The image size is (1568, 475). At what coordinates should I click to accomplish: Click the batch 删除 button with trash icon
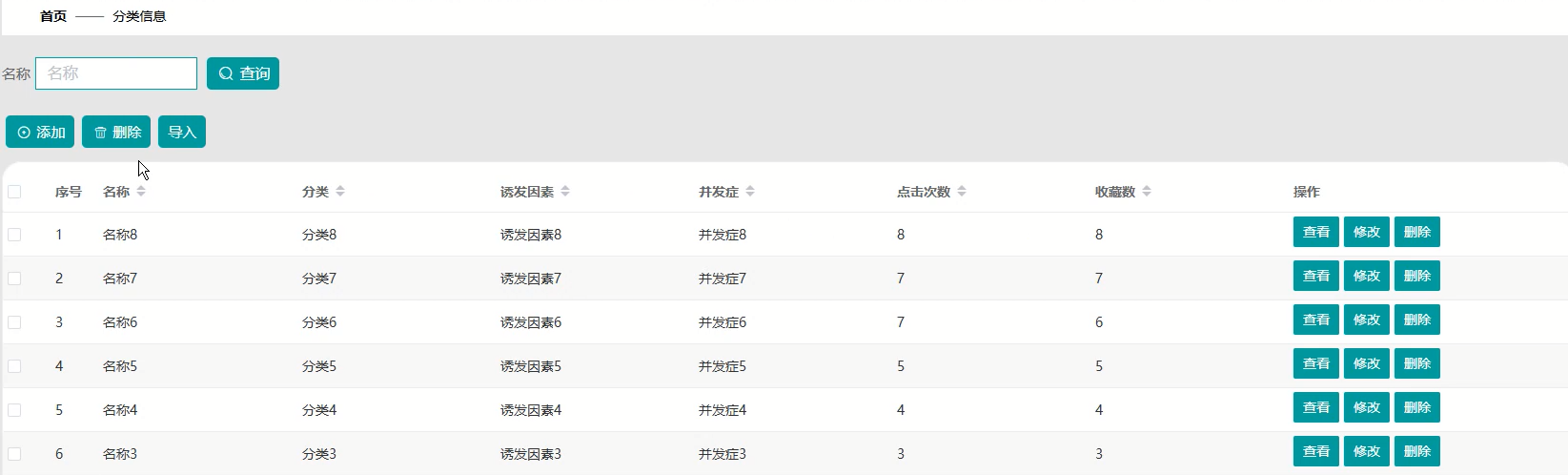coord(116,132)
